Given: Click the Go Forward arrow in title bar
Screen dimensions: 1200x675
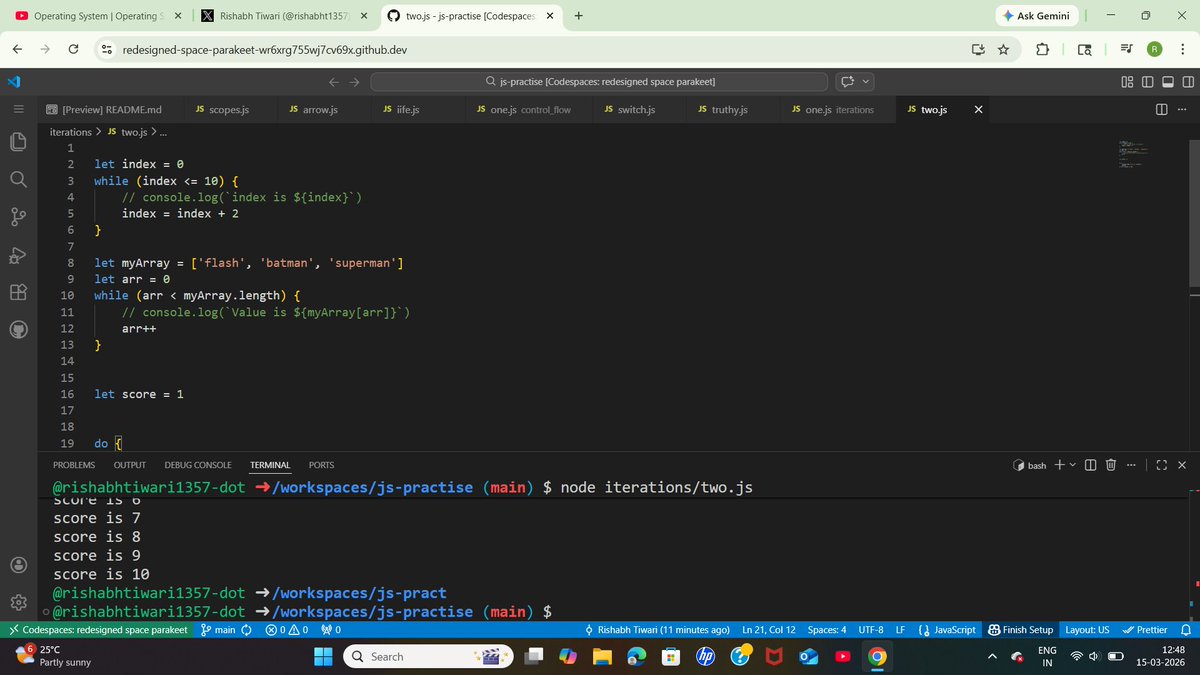Looking at the screenshot, I should [x=353, y=82].
